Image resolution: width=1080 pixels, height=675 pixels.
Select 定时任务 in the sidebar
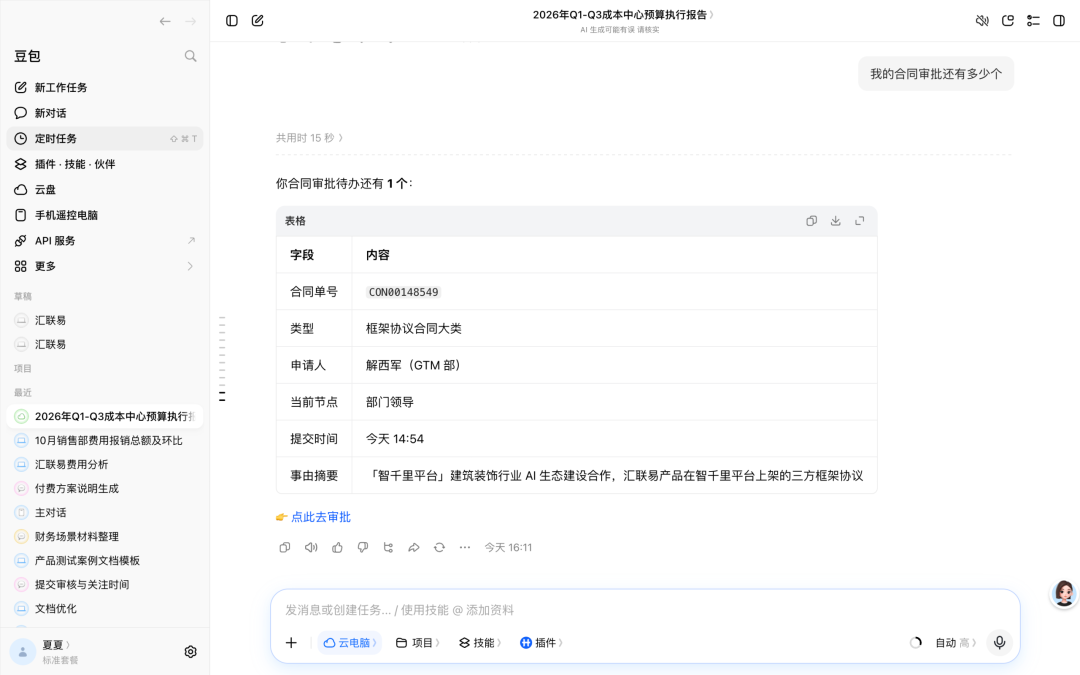click(105, 138)
